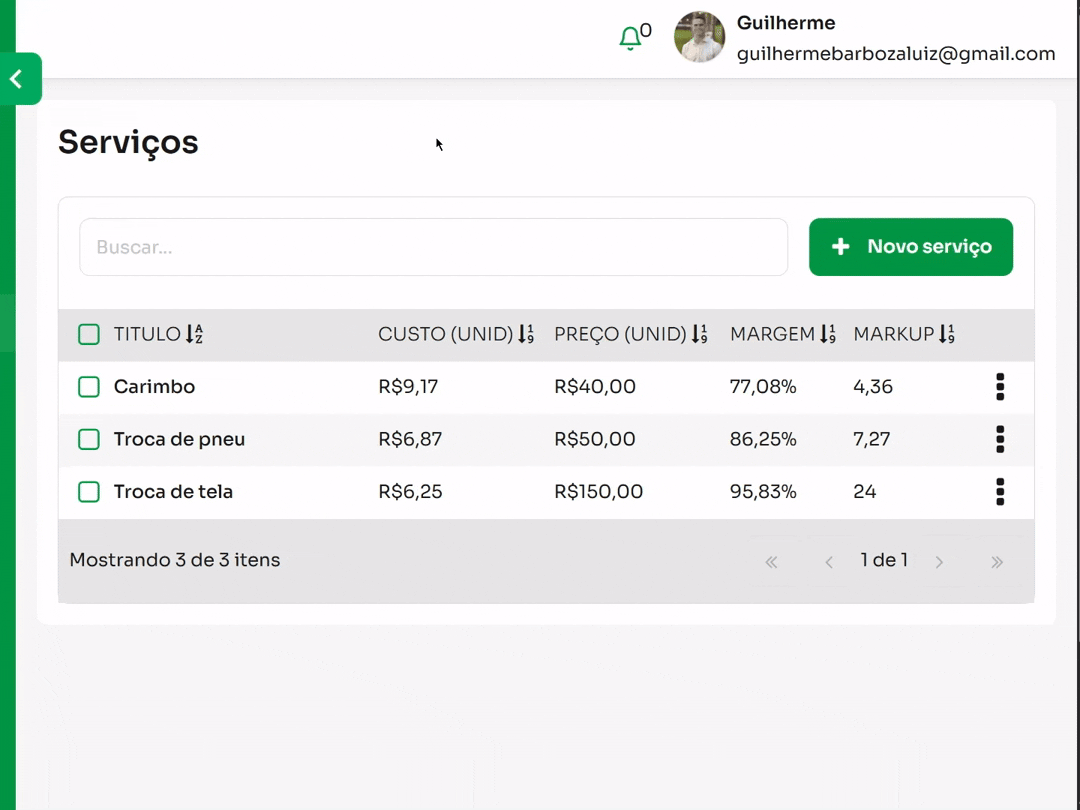
Task: Click the Novo serviço button
Action: 910,247
